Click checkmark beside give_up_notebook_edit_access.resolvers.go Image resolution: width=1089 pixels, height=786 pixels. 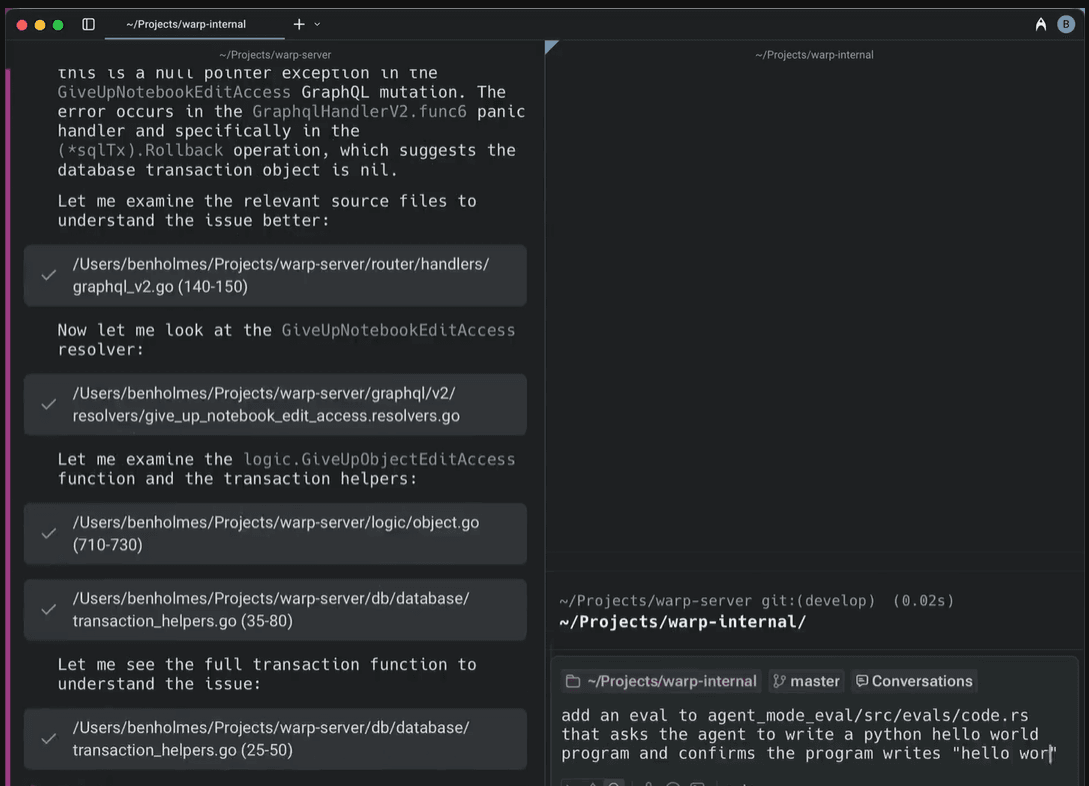coord(48,404)
